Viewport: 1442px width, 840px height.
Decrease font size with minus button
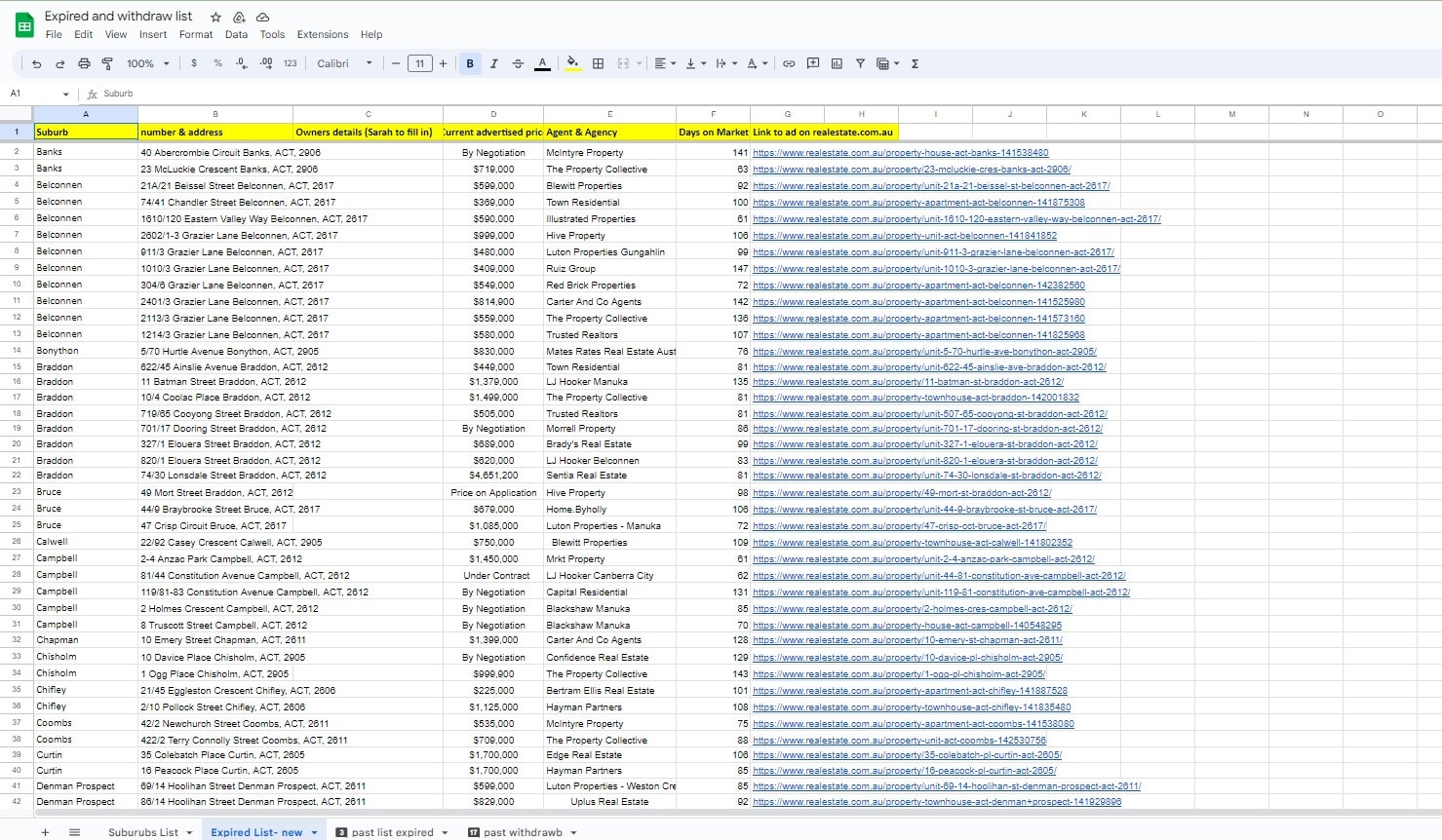pos(396,63)
